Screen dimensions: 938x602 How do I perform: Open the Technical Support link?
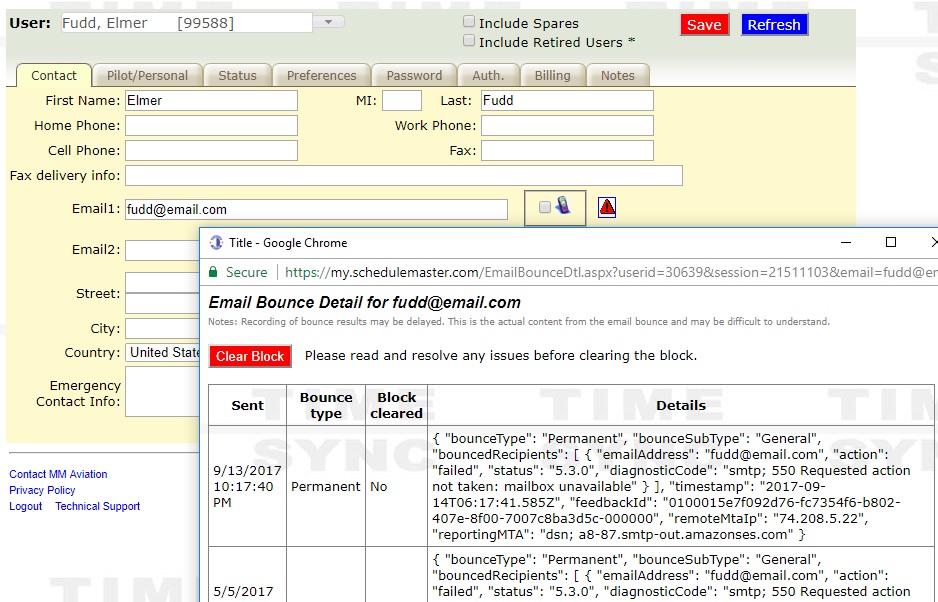pos(98,506)
